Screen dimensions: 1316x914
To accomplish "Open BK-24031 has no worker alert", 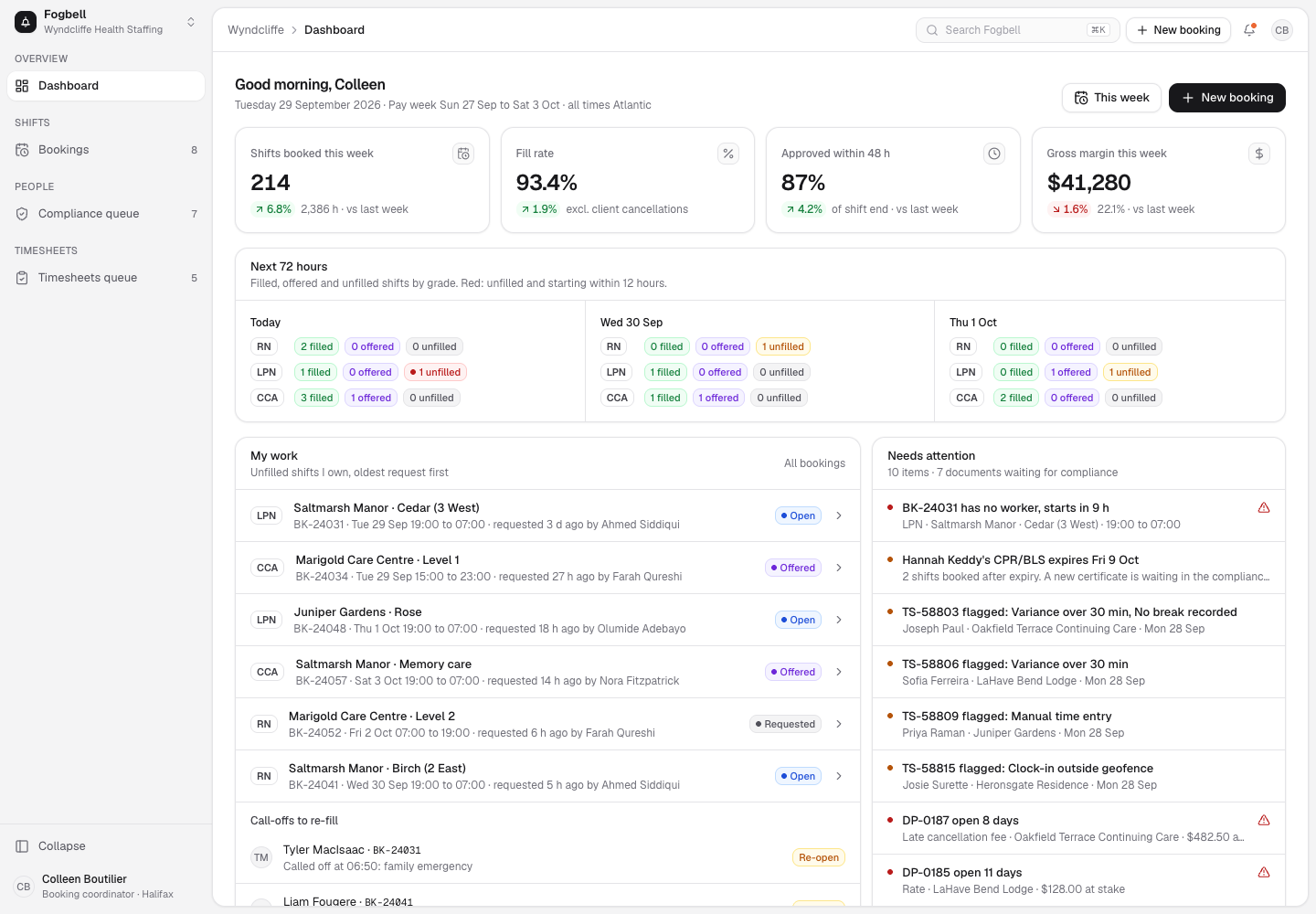I will point(1078,515).
